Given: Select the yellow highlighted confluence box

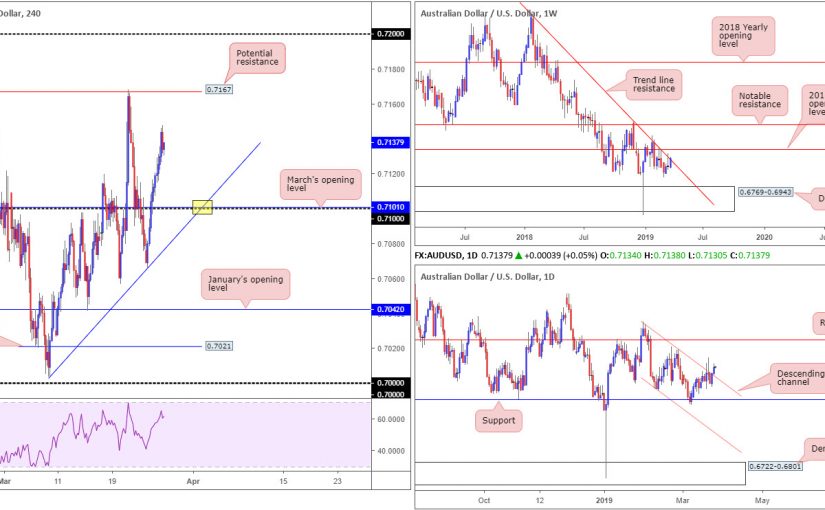Looking at the screenshot, I should pyautogui.click(x=203, y=207).
